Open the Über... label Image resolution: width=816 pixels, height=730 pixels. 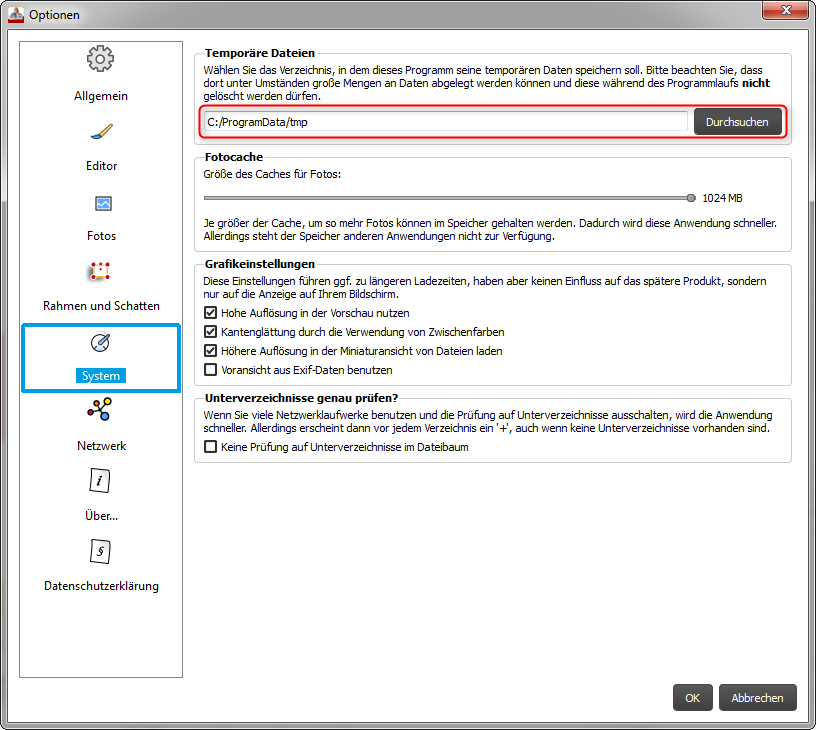(x=101, y=516)
